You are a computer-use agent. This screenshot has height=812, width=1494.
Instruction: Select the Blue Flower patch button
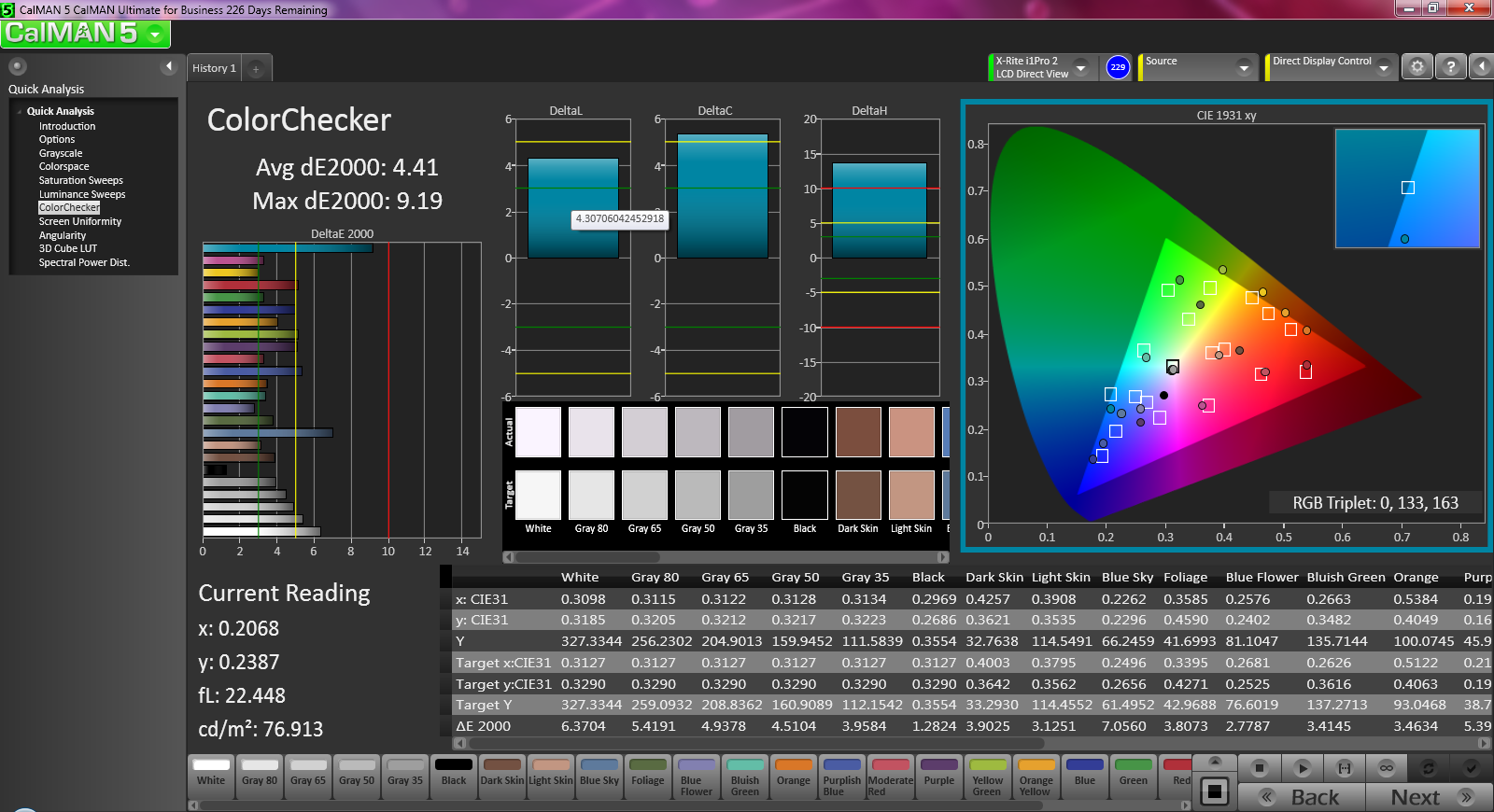(x=697, y=777)
